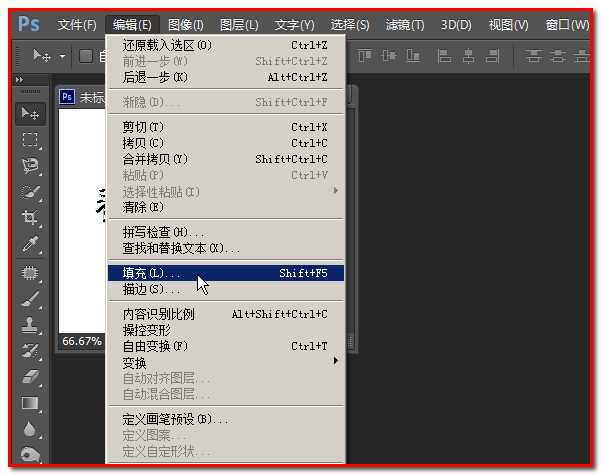Select the Clone Stamp tool

(x=30, y=325)
